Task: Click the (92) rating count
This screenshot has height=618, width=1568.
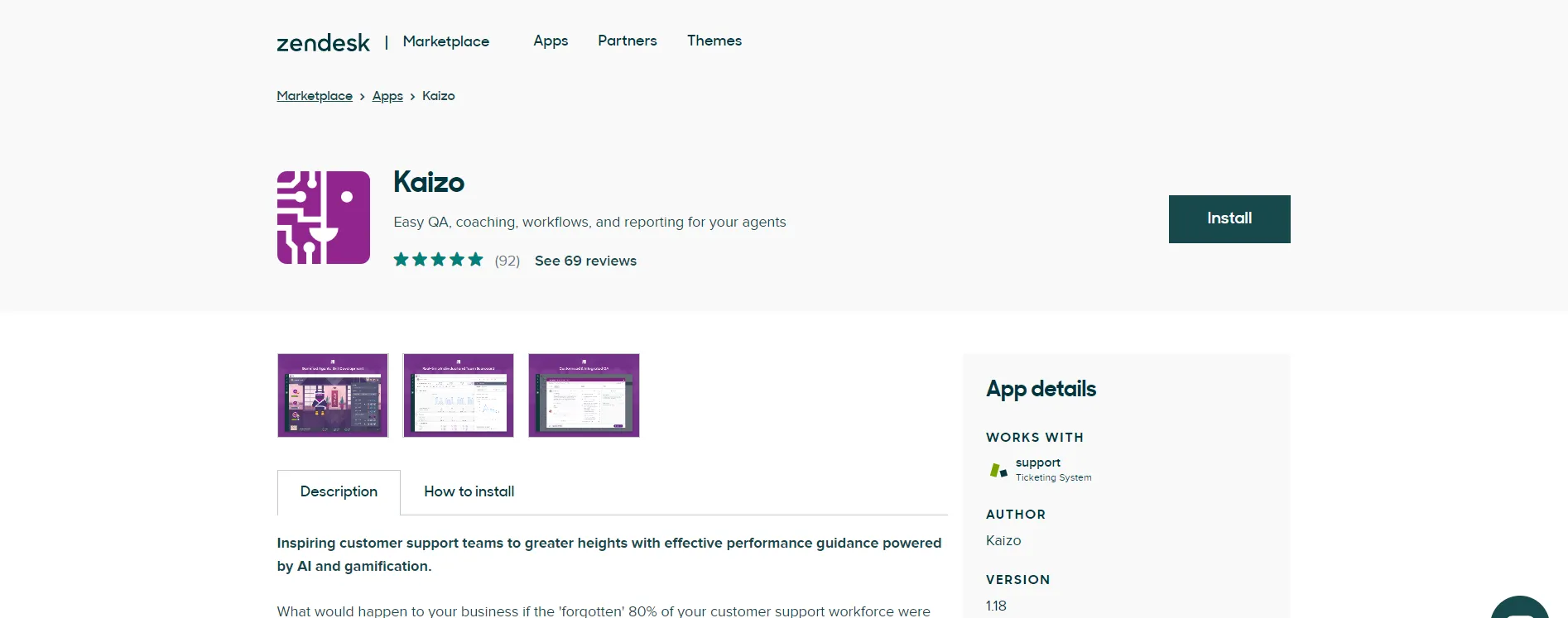Action: click(507, 261)
